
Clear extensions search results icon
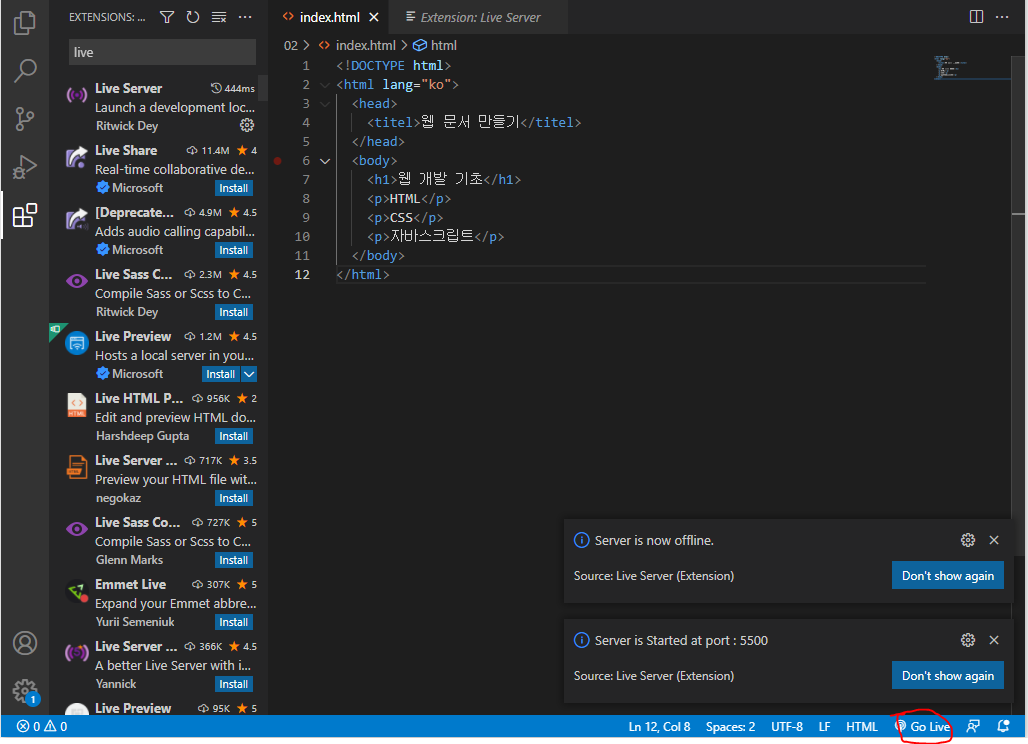pos(219,17)
